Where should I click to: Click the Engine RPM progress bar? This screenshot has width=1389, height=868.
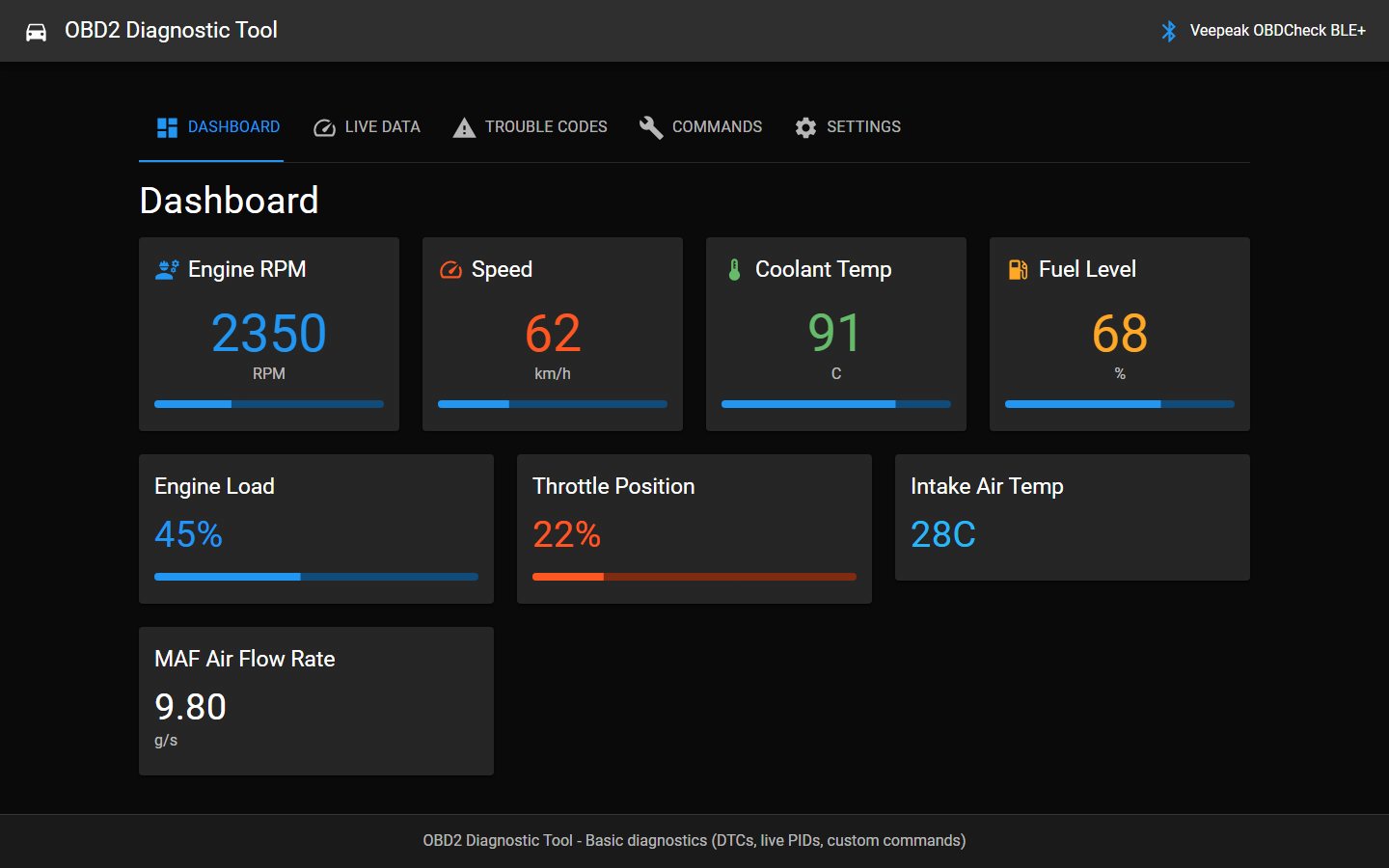(x=269, y=404)
